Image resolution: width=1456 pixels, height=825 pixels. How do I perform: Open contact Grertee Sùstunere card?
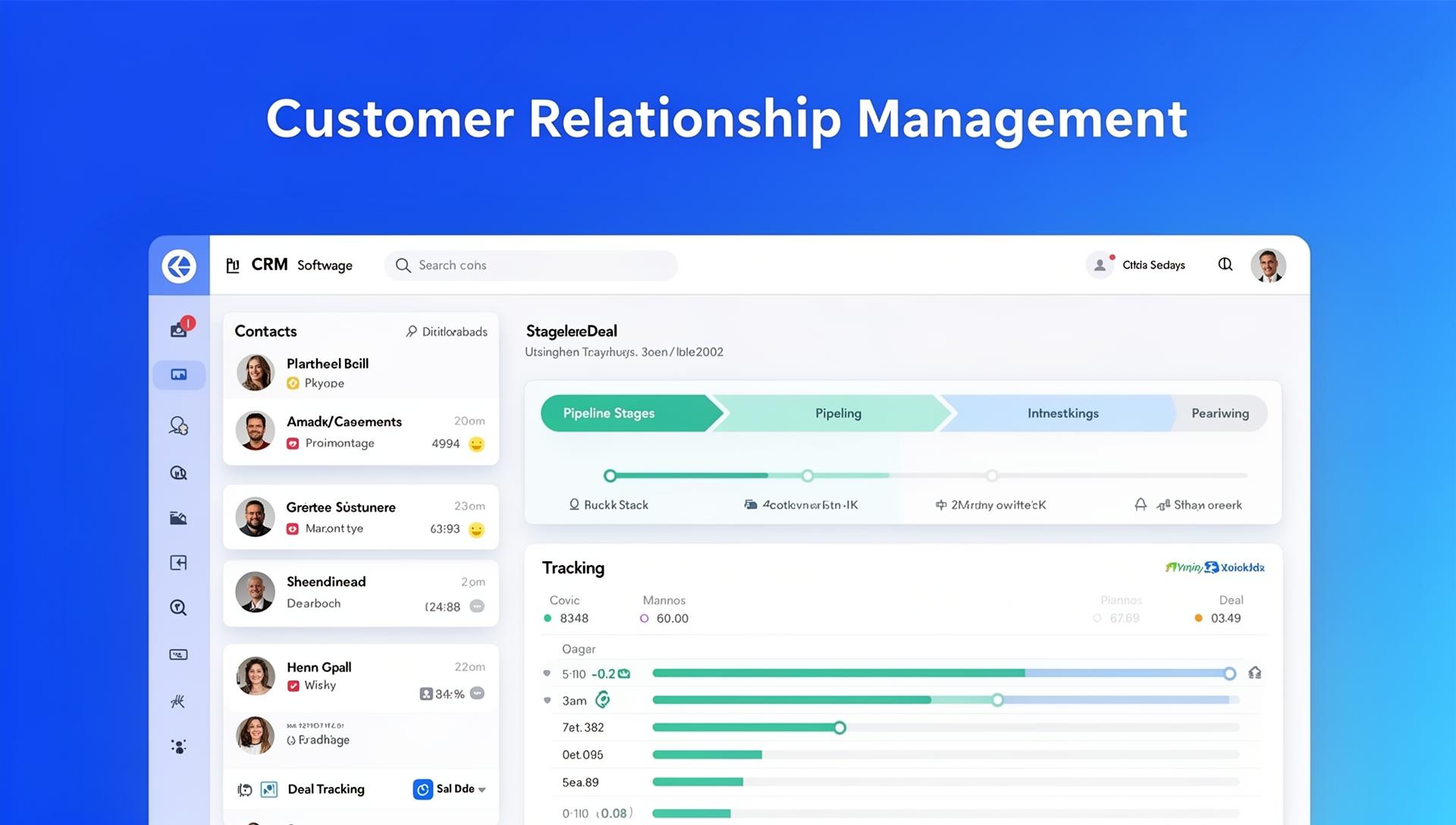(361, 517)
